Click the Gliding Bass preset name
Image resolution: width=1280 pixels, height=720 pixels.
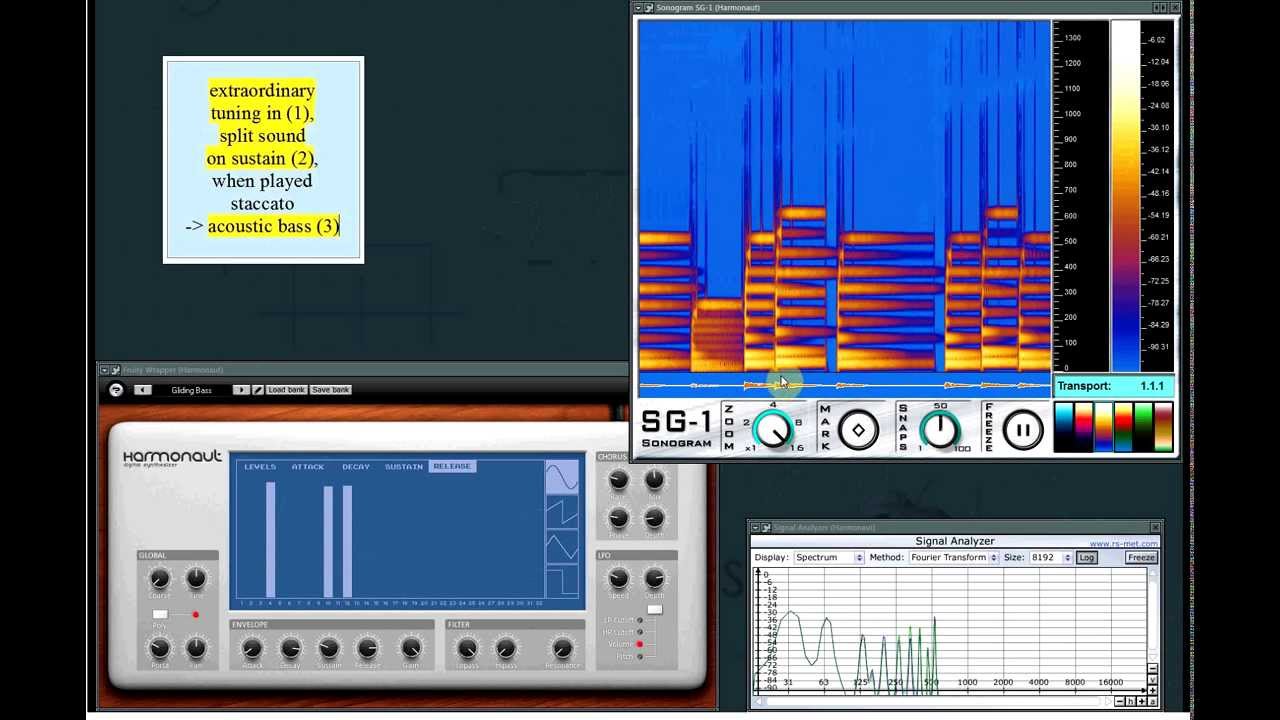click(x=191, y=390)
